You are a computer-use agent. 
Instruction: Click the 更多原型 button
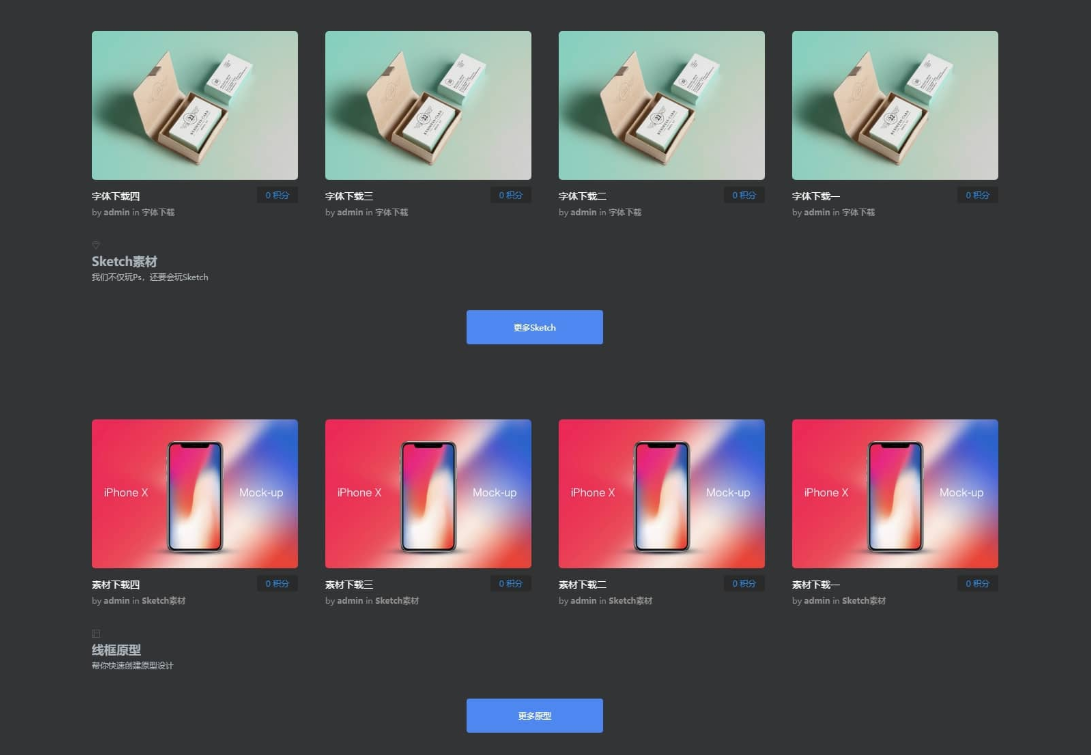tap(534, 715)
